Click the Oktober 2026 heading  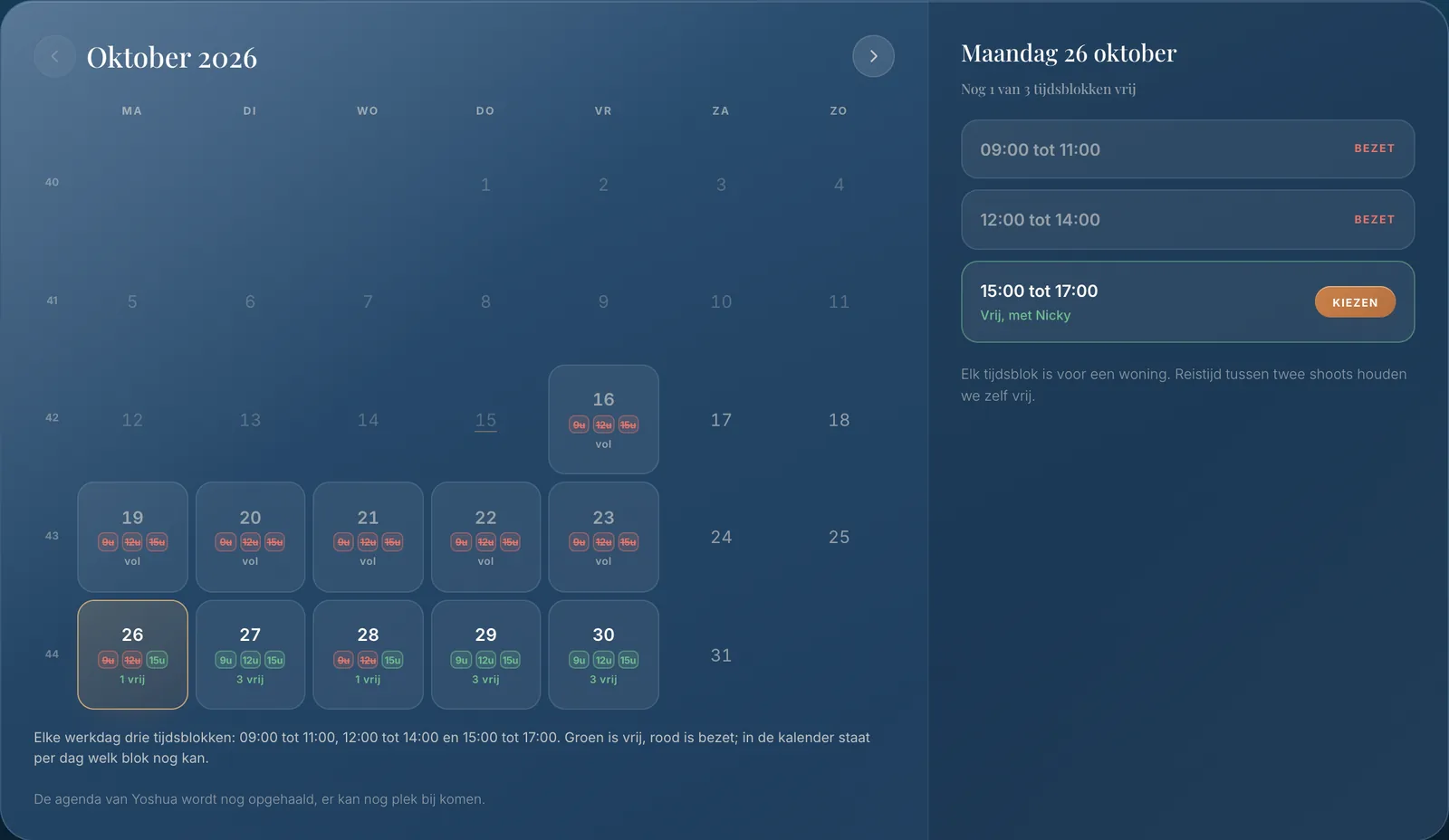point(172,57)
